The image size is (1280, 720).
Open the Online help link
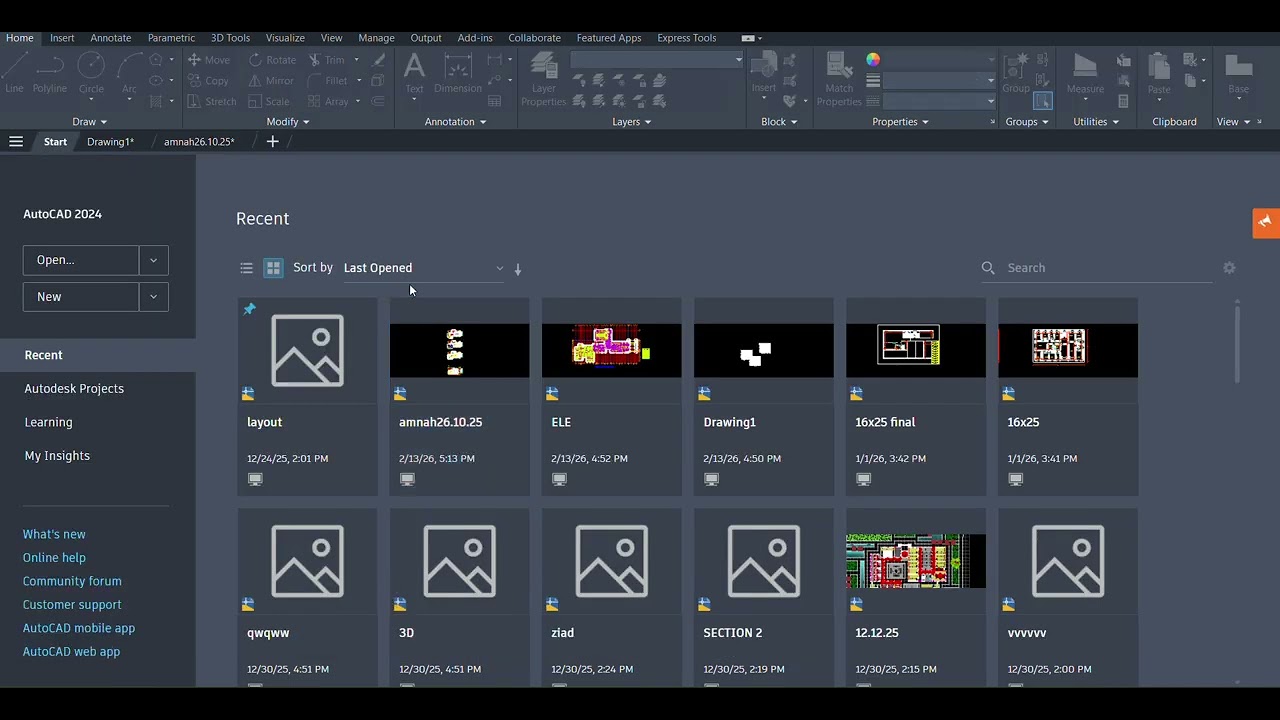coord(54,558)
